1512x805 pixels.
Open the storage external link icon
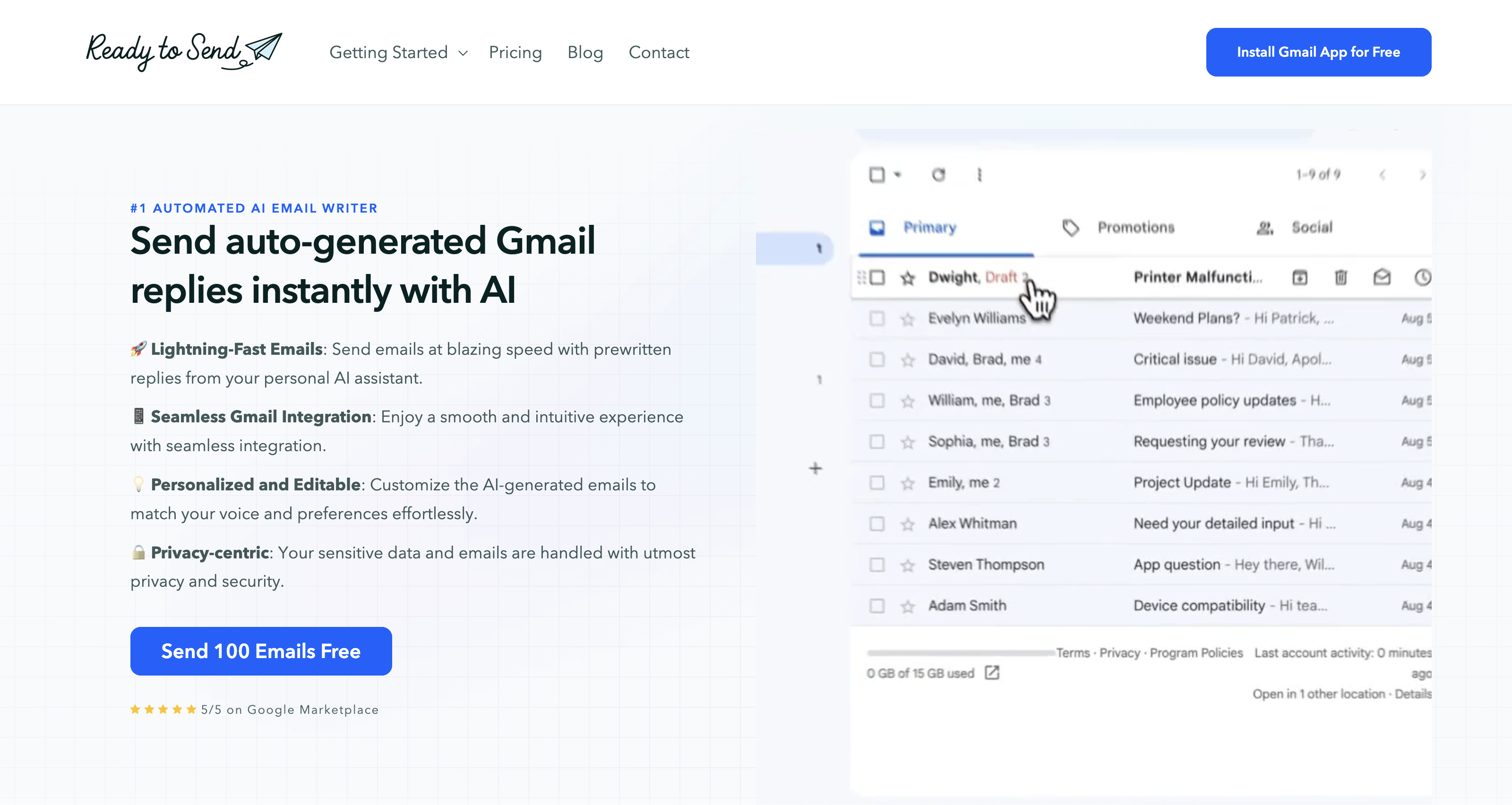992,672
